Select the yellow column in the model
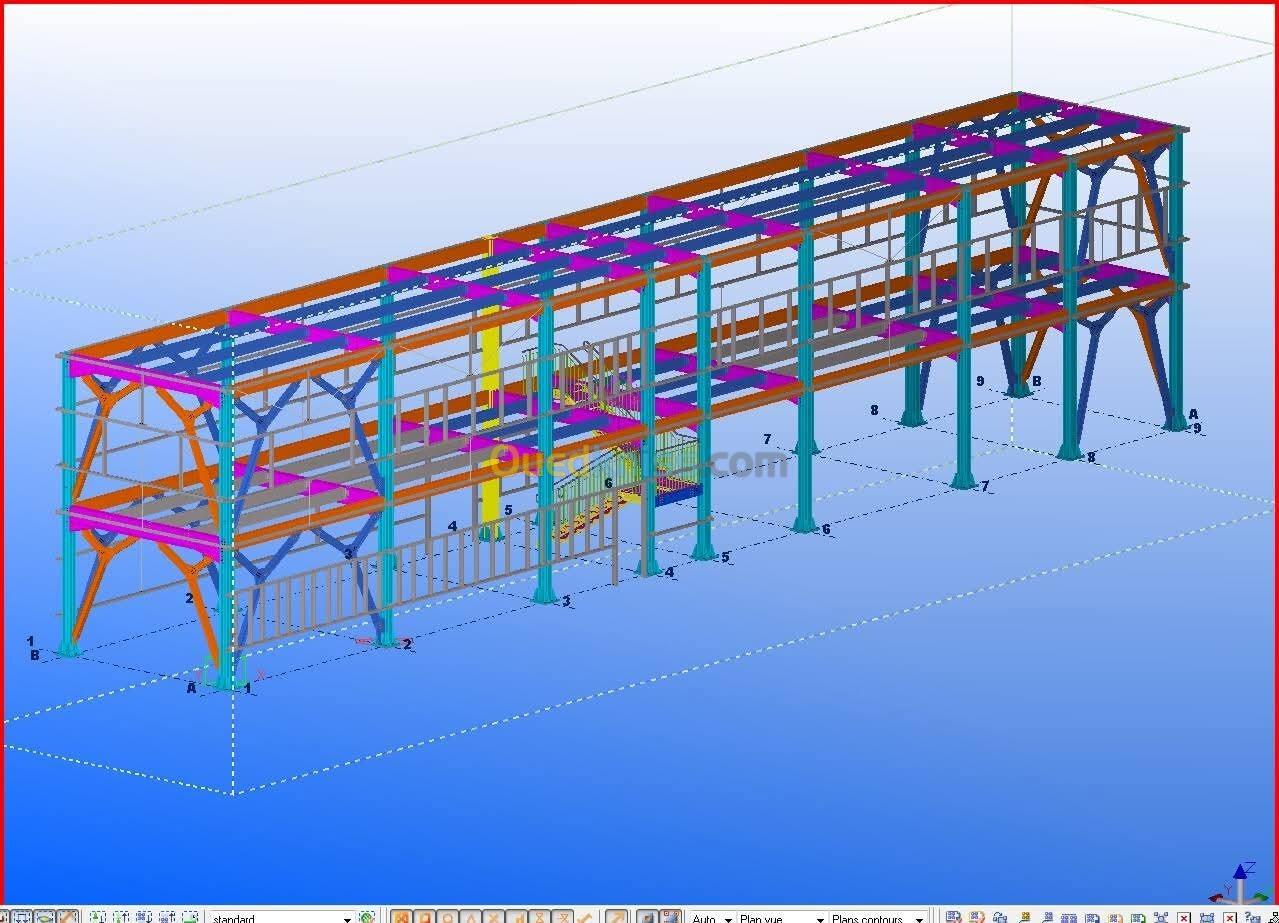 pos(490,390)
